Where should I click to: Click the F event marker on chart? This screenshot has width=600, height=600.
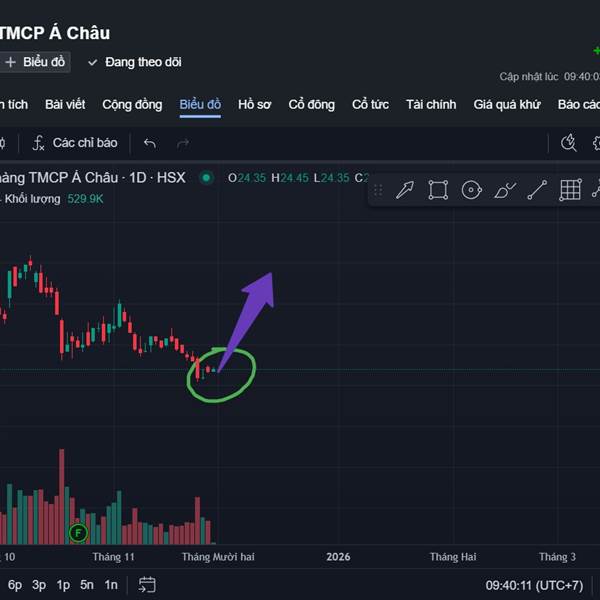[x=78, y=533]
